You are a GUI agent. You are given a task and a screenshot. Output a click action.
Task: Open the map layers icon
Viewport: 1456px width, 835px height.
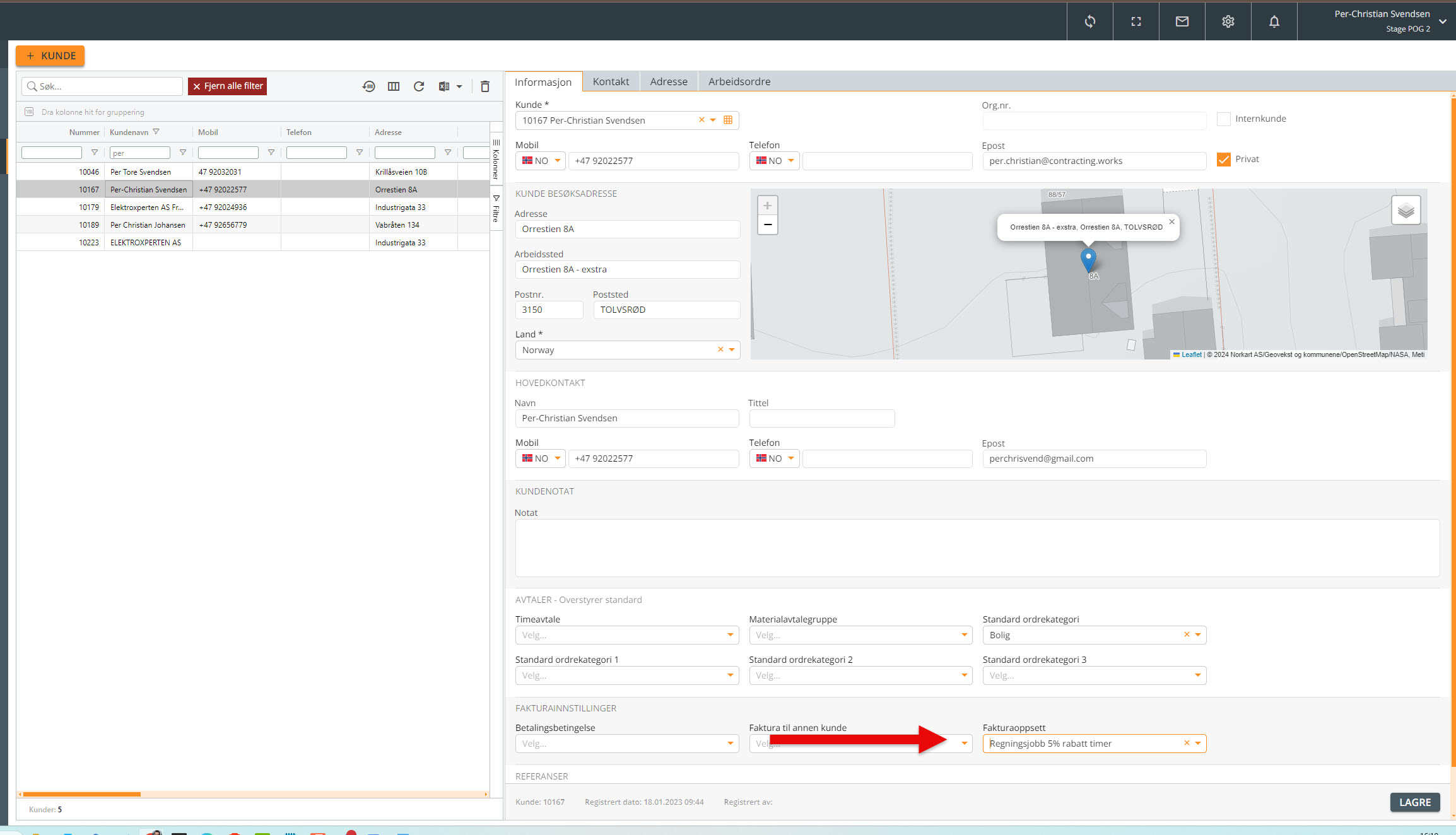1406,210
